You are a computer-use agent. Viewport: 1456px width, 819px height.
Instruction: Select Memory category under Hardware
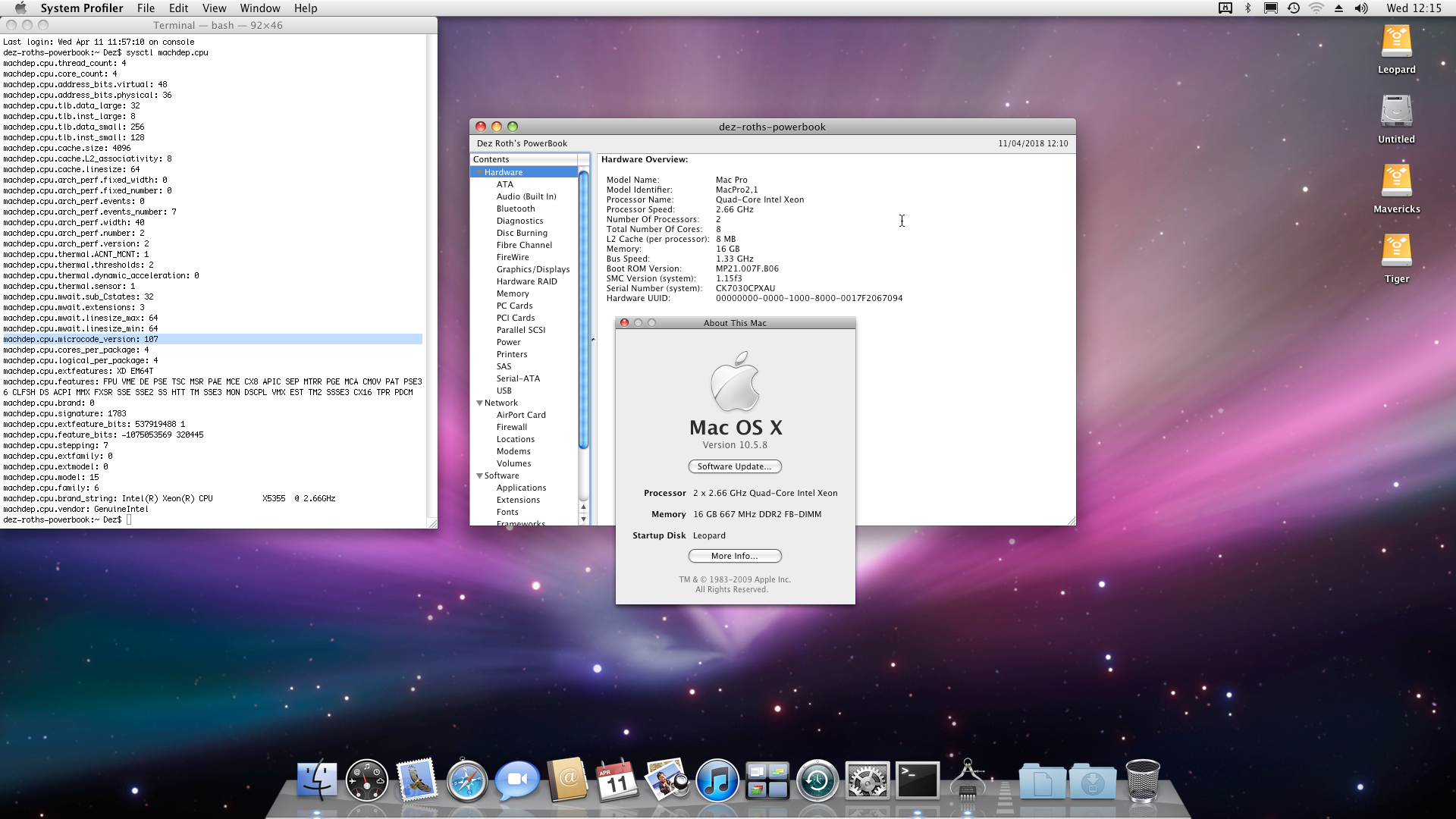tap(512, 292)
